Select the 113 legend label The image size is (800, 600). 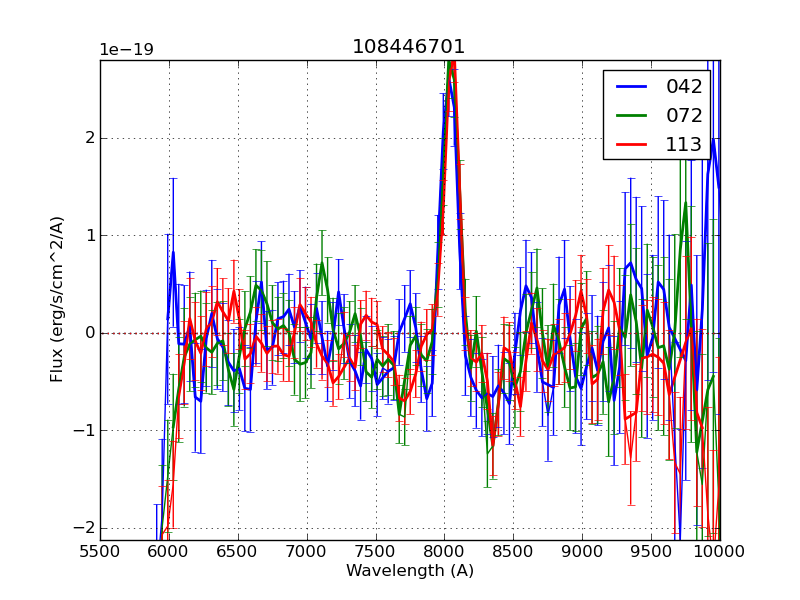pyautogui.click(x=684, y=144)
